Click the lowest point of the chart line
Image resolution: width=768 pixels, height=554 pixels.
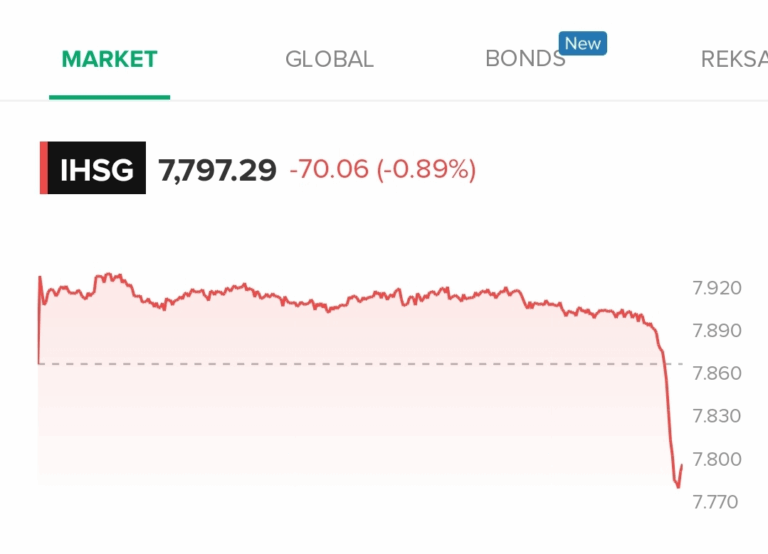[678, 487]
